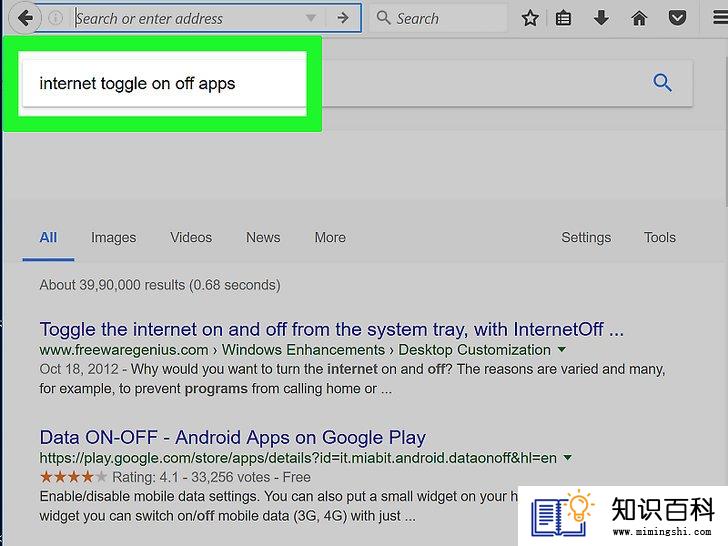Show bookmarks list icon
728x546 pixels.
563,18
